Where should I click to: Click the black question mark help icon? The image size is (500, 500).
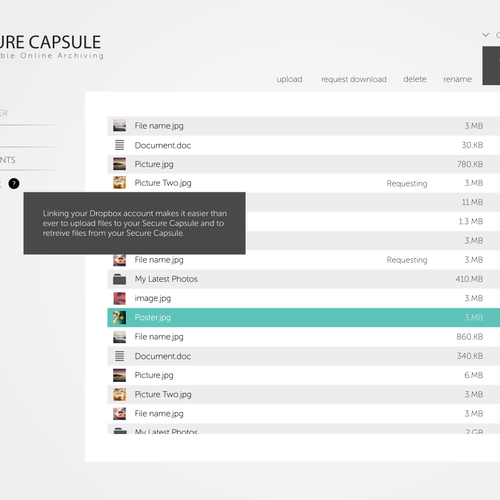14,184
